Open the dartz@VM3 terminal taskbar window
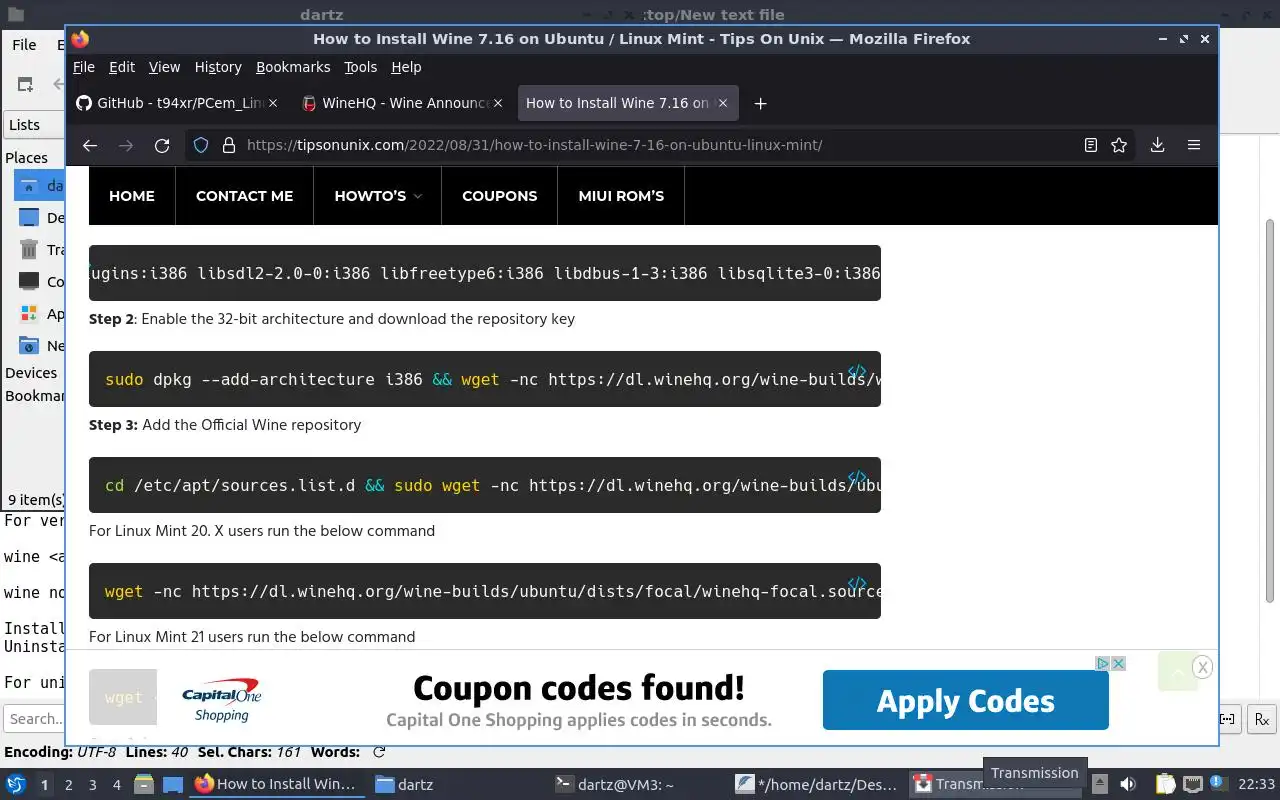 tap(637, 784)
